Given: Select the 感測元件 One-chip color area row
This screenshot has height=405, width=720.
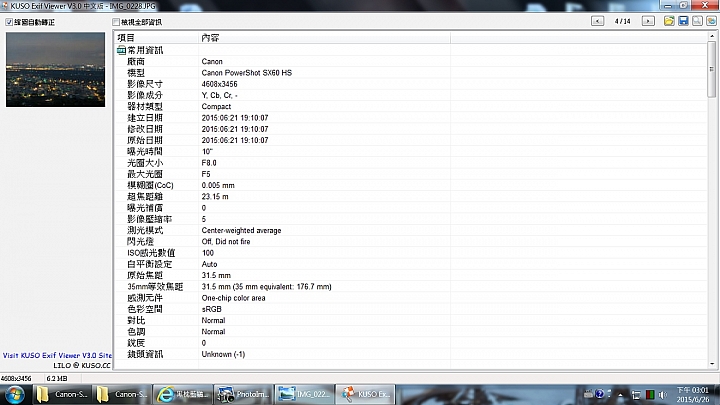Looking at the screenshot, I should 411,298.
